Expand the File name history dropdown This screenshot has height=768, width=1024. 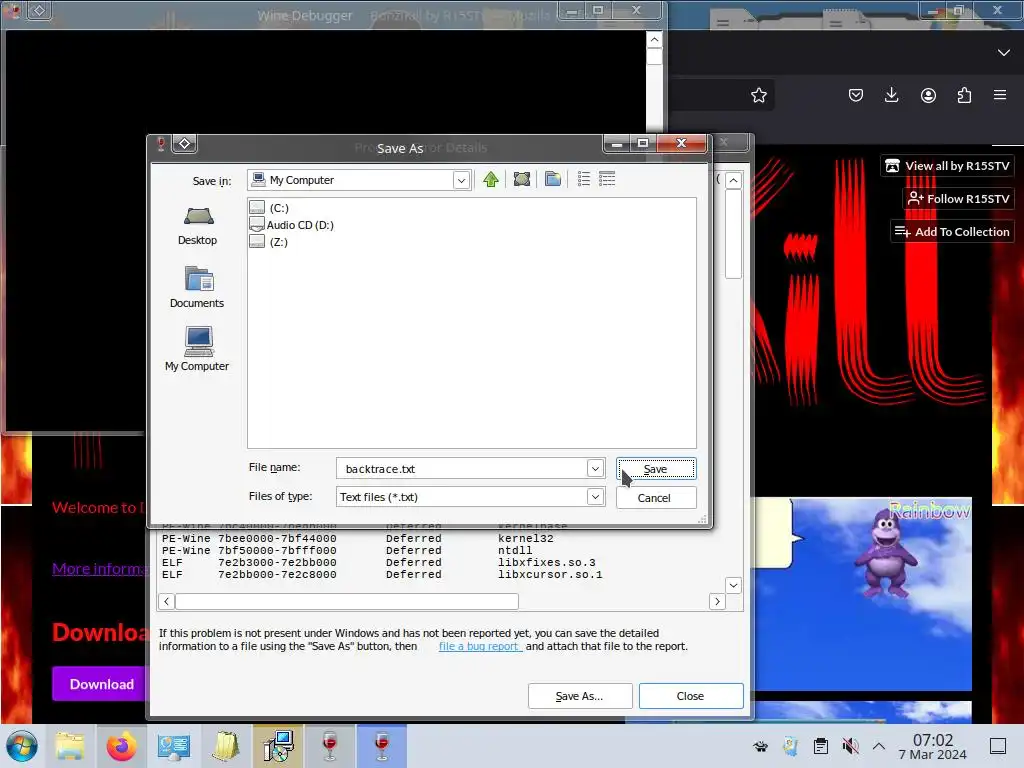tap(595, 468)
